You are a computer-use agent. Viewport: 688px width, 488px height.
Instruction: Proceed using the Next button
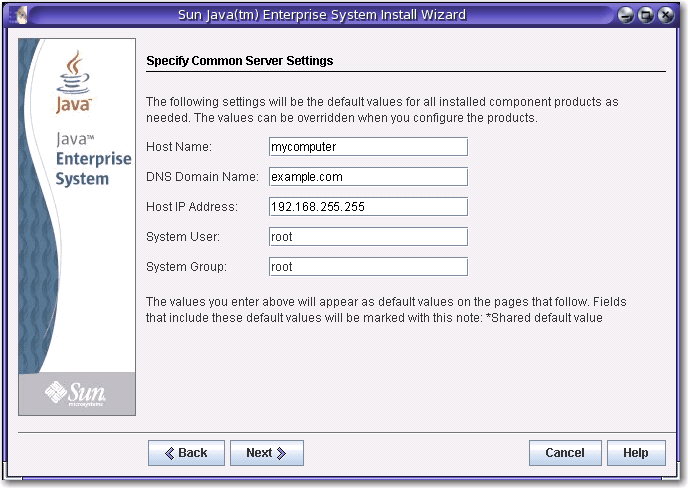click(267, 453)
